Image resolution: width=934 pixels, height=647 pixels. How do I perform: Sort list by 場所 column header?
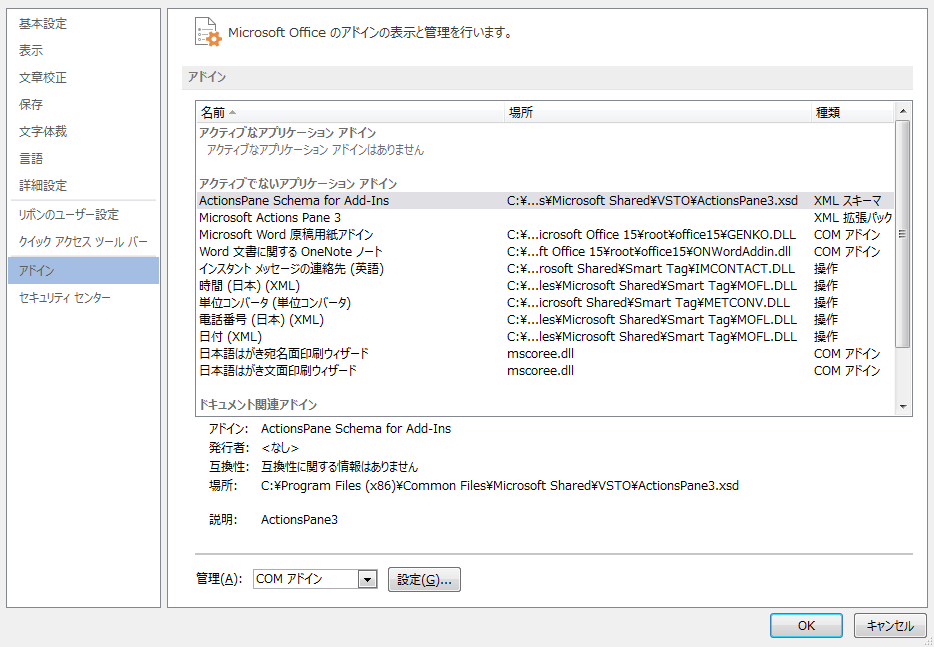658,113
